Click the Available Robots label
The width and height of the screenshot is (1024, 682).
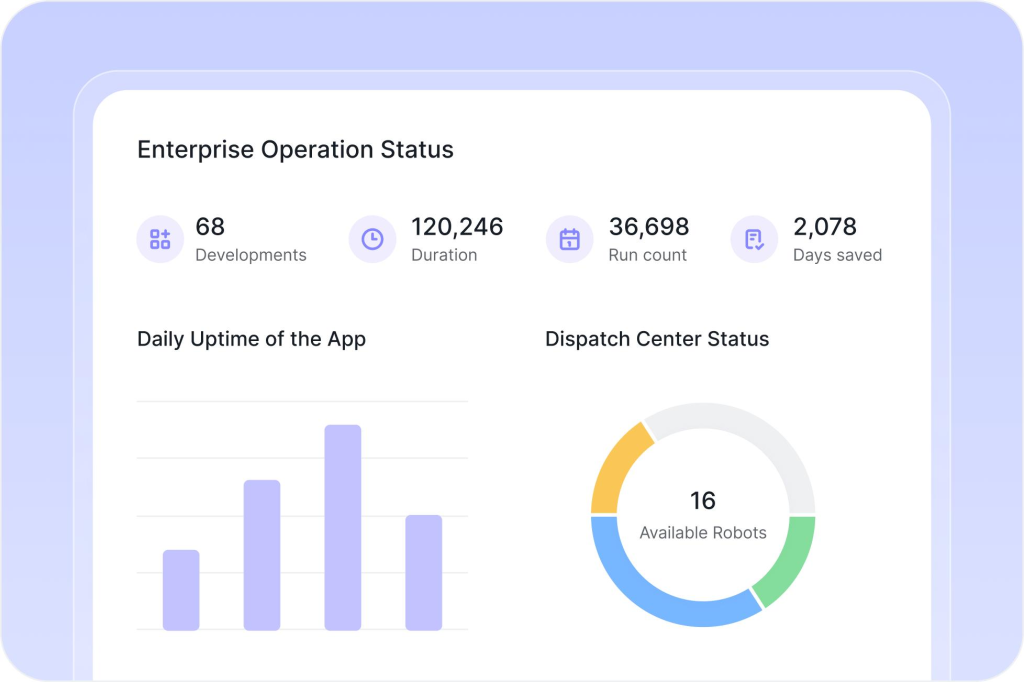[703, 532]
